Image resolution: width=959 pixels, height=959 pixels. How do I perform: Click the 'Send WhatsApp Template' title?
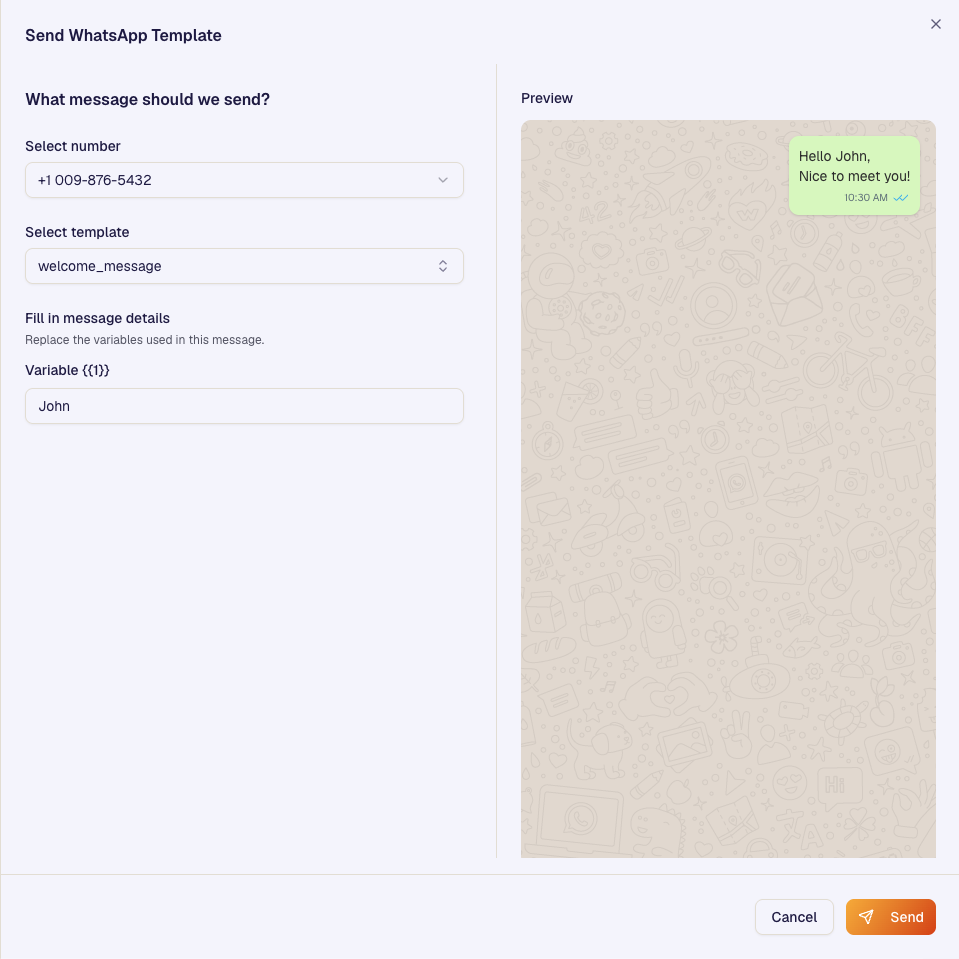coord(123,35)
